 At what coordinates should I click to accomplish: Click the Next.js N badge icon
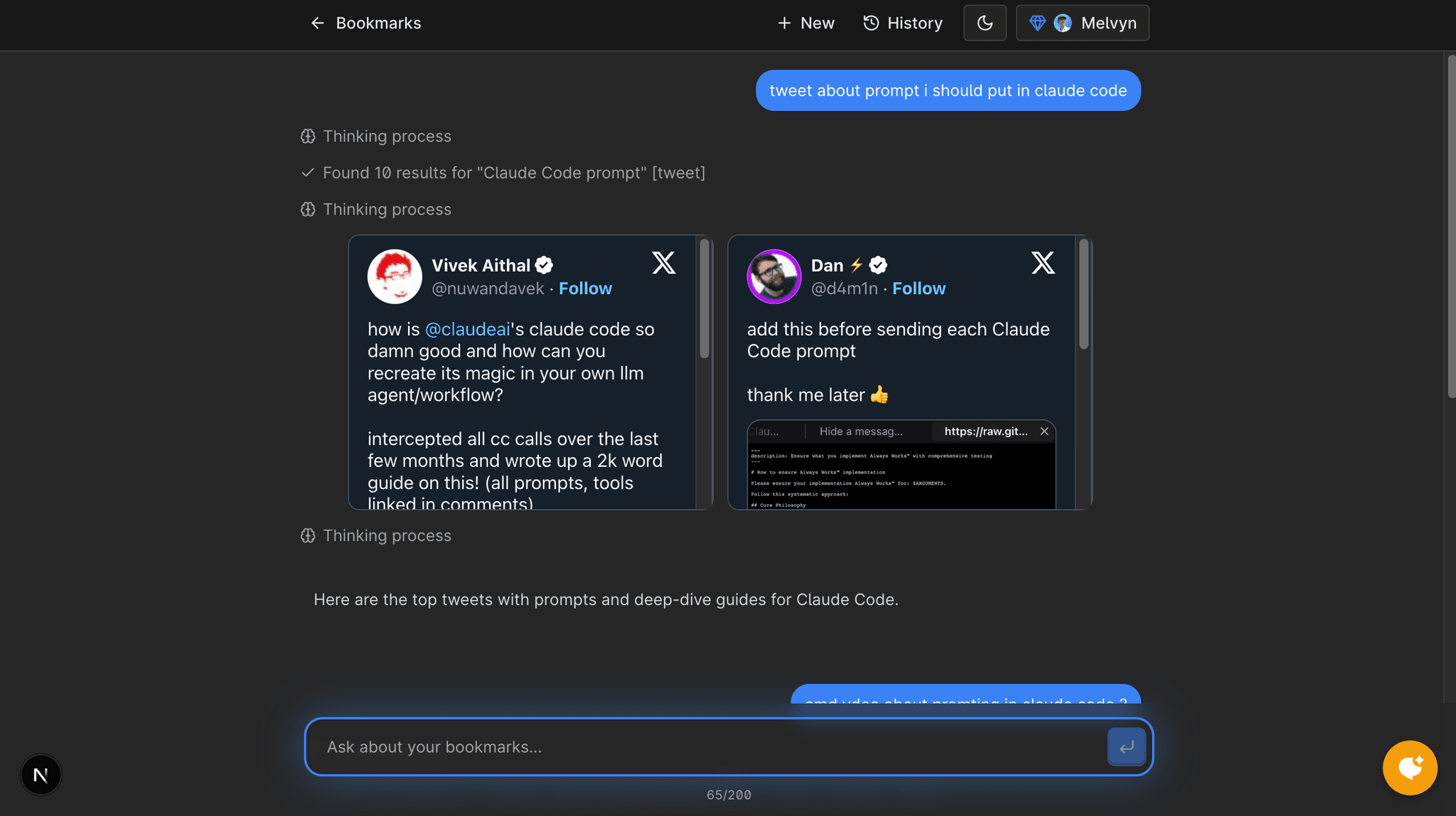click(x=41, y=775)
